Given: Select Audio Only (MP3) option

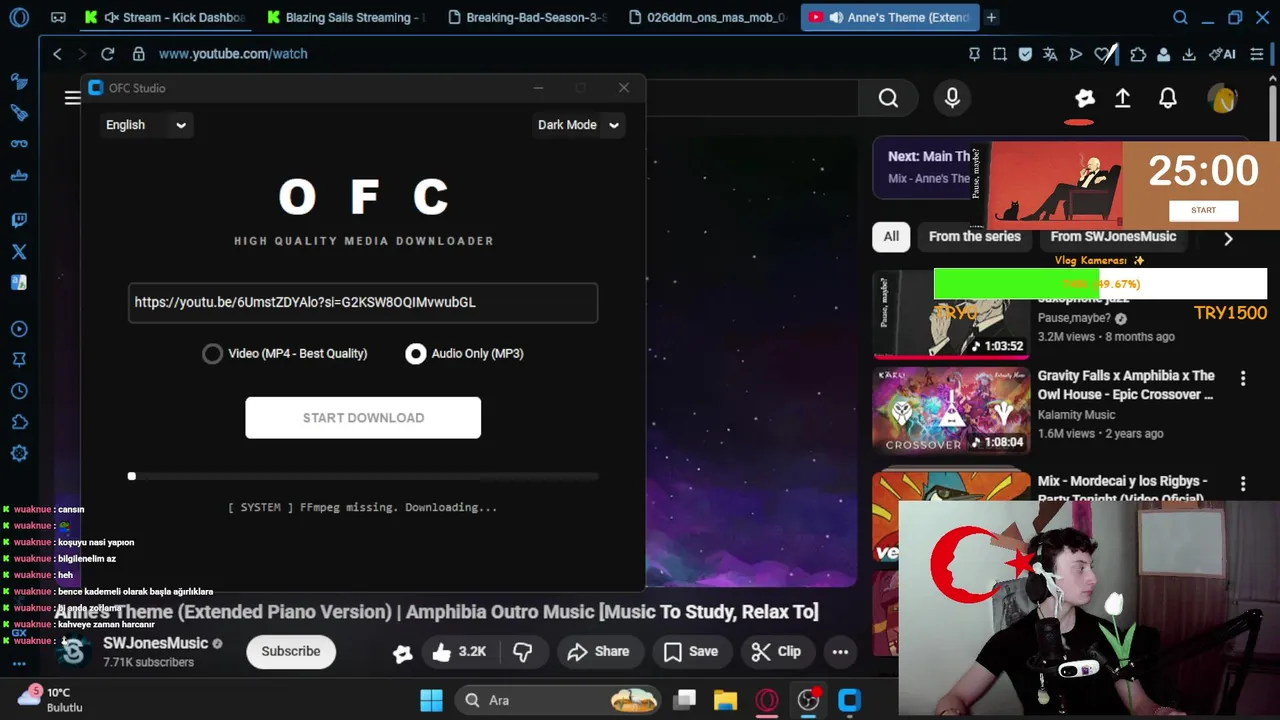Looking at the screenshot, I should pos(464,353).
